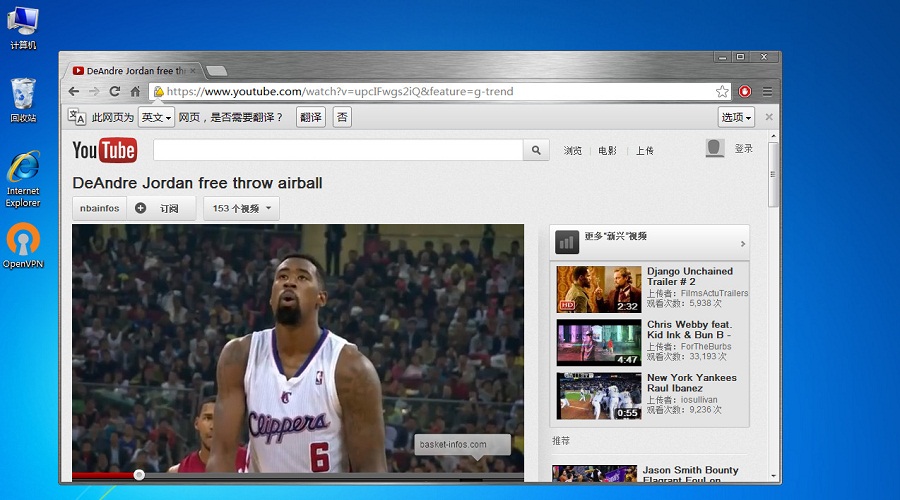Click the 翻译 translate button
Viewport: 900px width, 500px height.
[311, 117]
